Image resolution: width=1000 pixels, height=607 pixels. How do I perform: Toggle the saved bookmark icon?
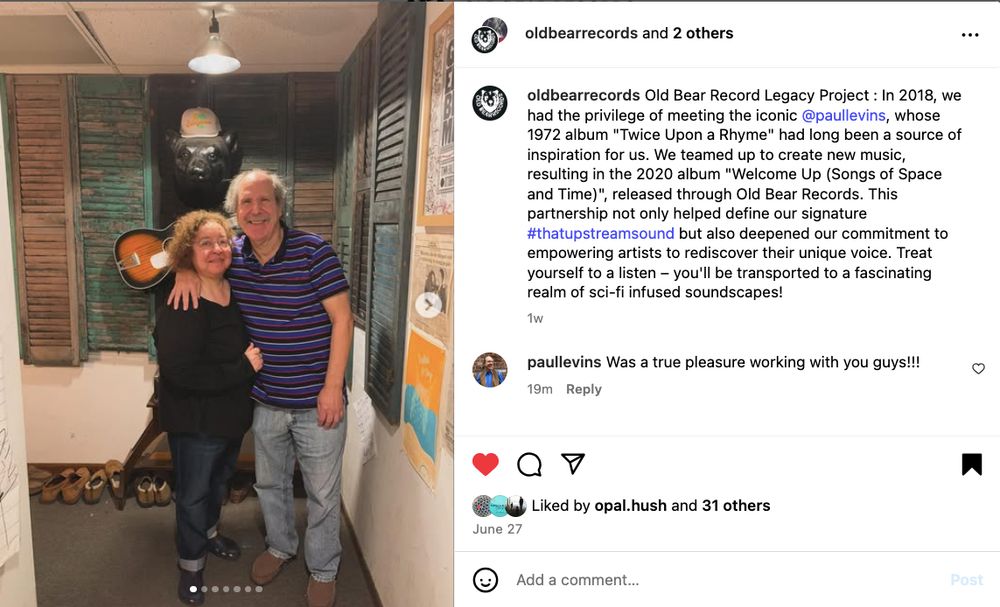(972, 464)
